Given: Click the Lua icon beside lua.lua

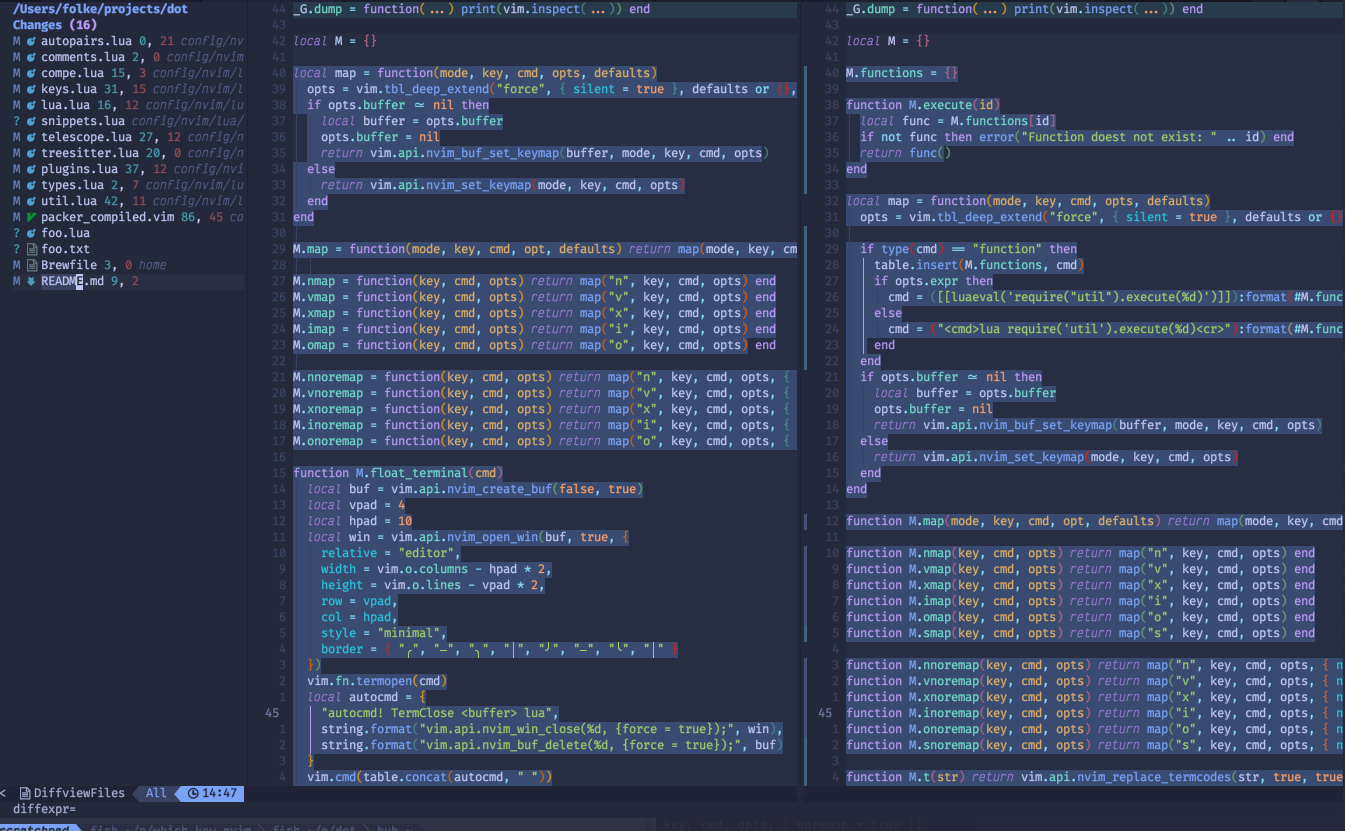Looking at the screenshot, I should point(31,105).
